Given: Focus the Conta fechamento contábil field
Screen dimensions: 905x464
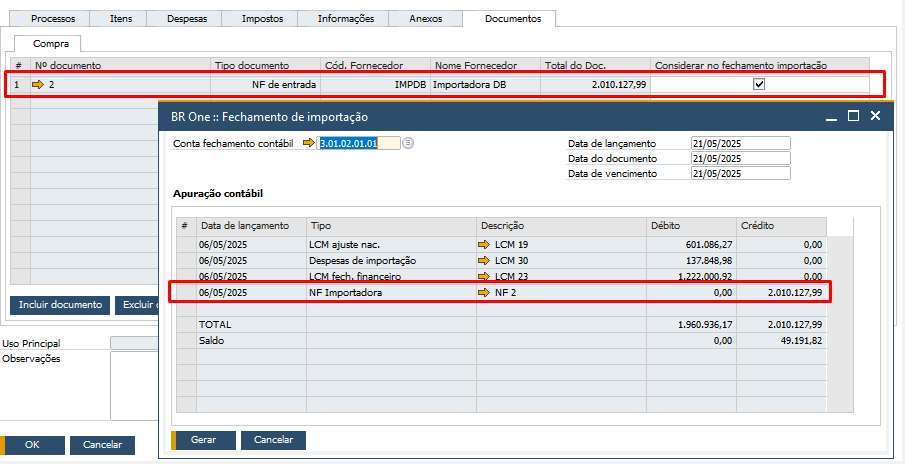Looking at the screenshot, I should click(x=359, y=143).
